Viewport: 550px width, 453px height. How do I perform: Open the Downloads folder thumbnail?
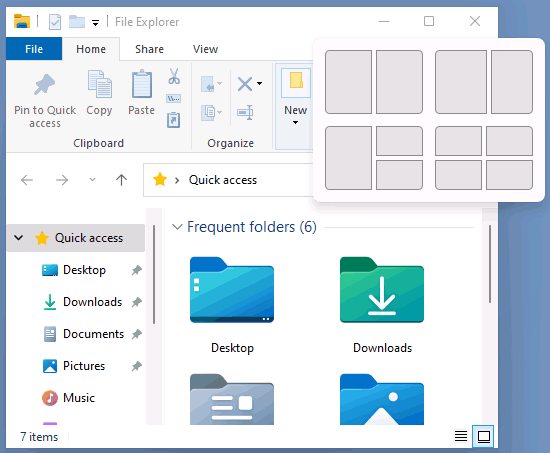click(x=382, y=290)
